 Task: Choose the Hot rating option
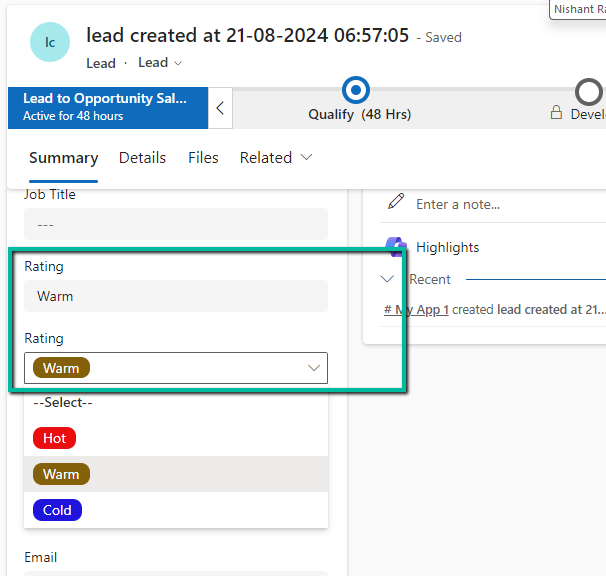pyautogui.click(x=176, y=438)
